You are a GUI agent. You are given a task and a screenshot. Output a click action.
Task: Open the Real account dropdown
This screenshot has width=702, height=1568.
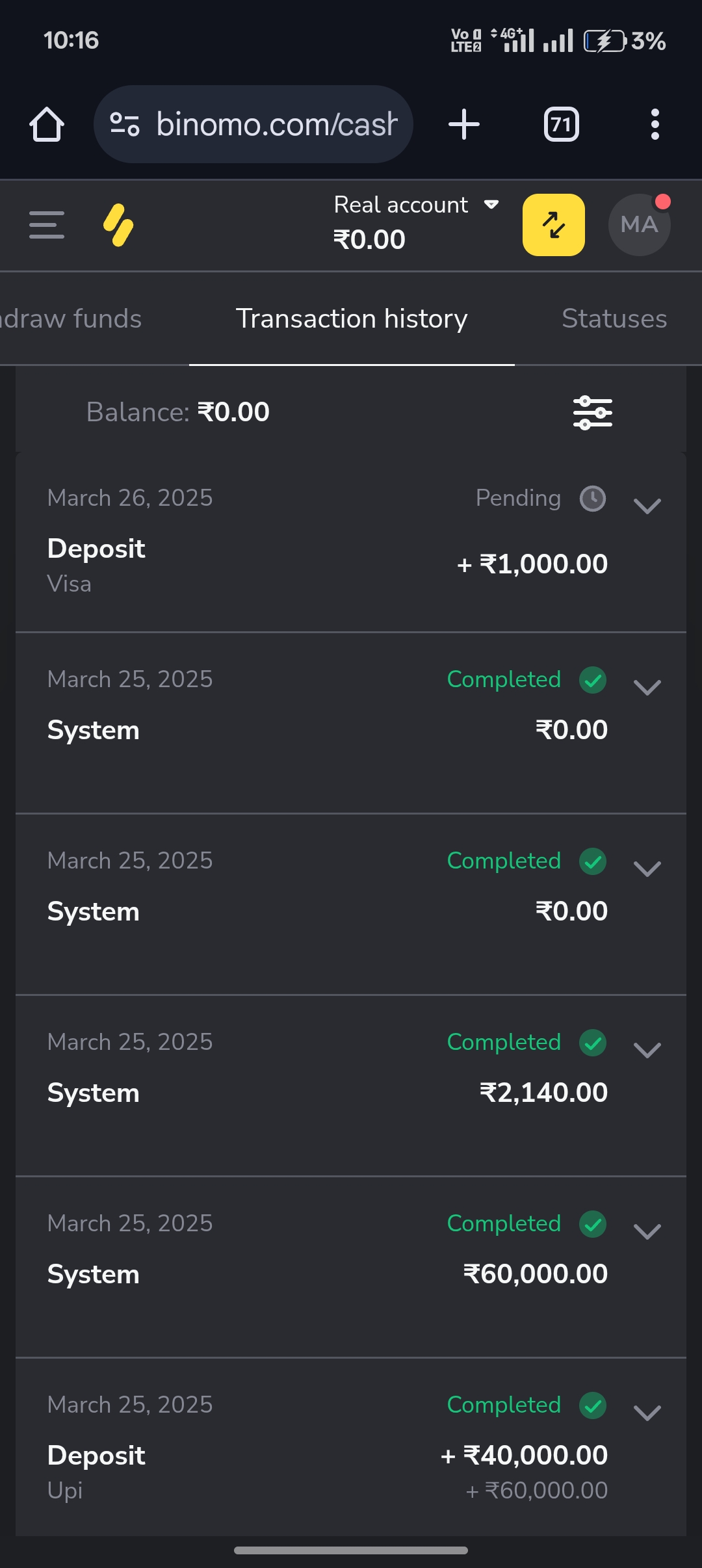tap(416, 205)
